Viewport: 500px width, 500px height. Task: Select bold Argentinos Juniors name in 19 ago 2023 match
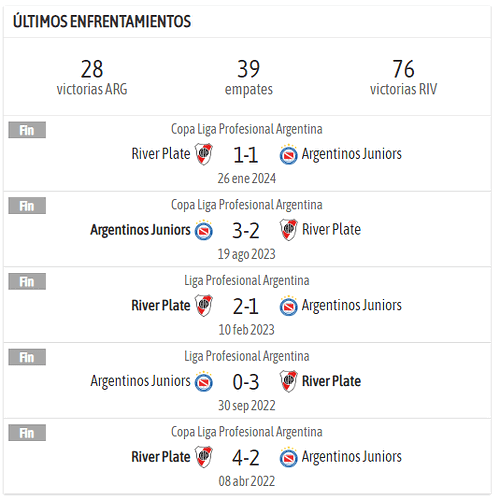(140, 230)
